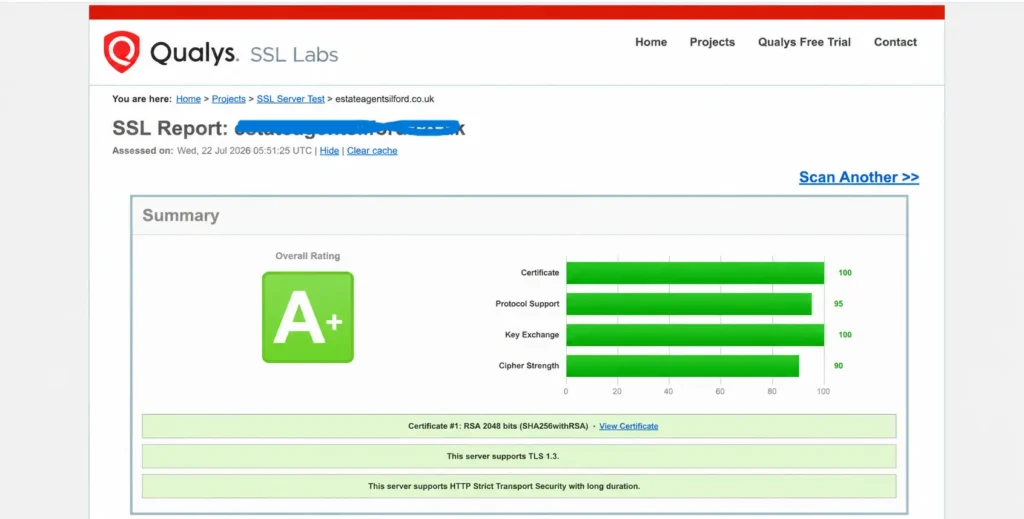This screenshot has height=519, width=1024.
Task: Select the Summary section heading
Action: click(x=181, y=215)
